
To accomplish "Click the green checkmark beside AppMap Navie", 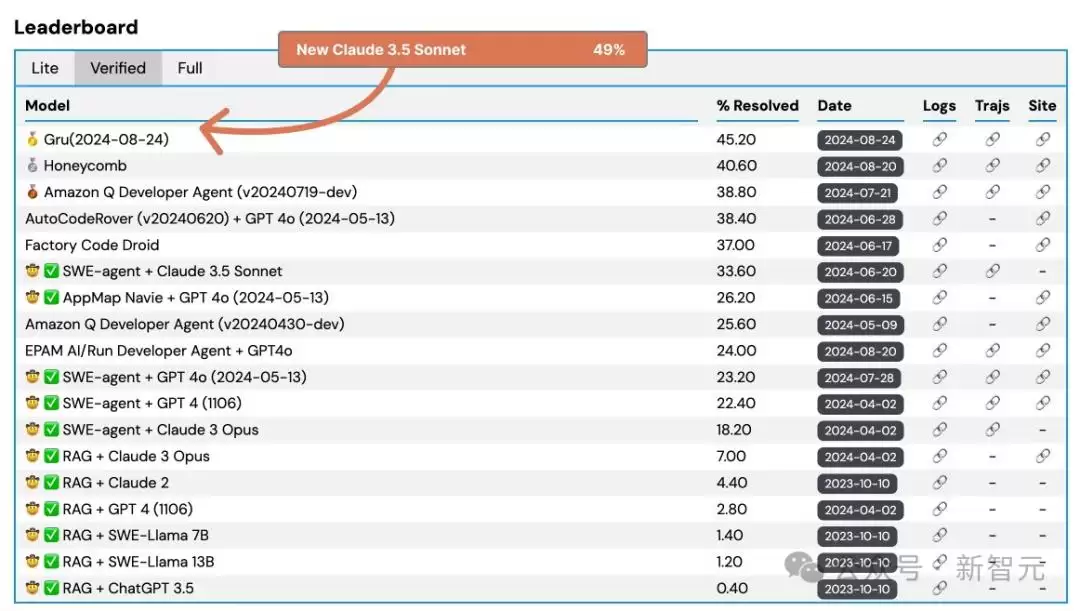I will (x=52, y=298).
